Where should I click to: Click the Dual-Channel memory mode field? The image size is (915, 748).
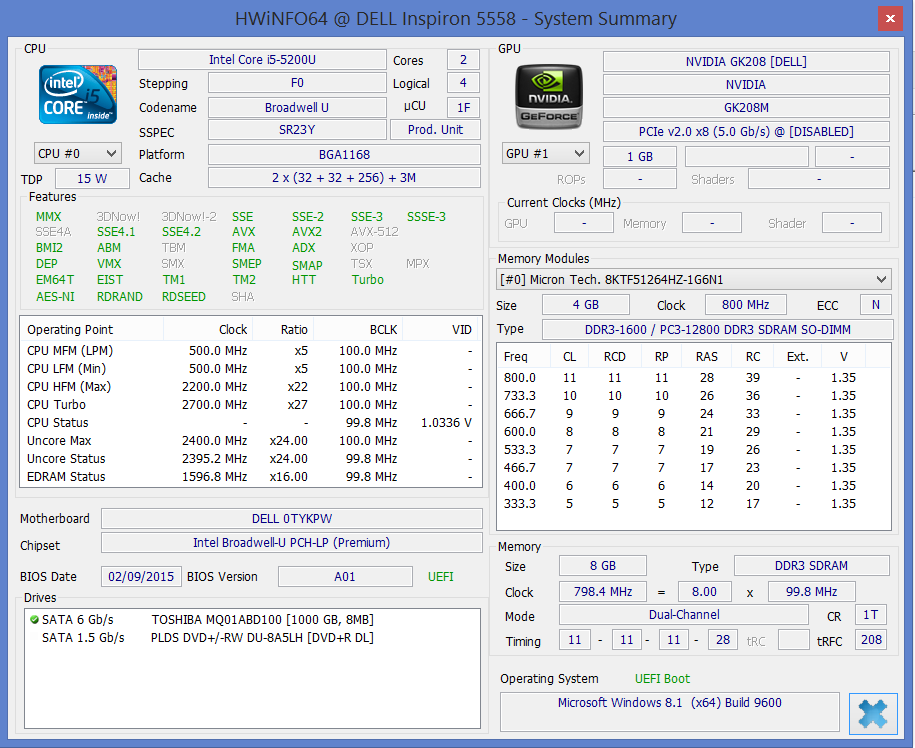(x=684, y=616)
